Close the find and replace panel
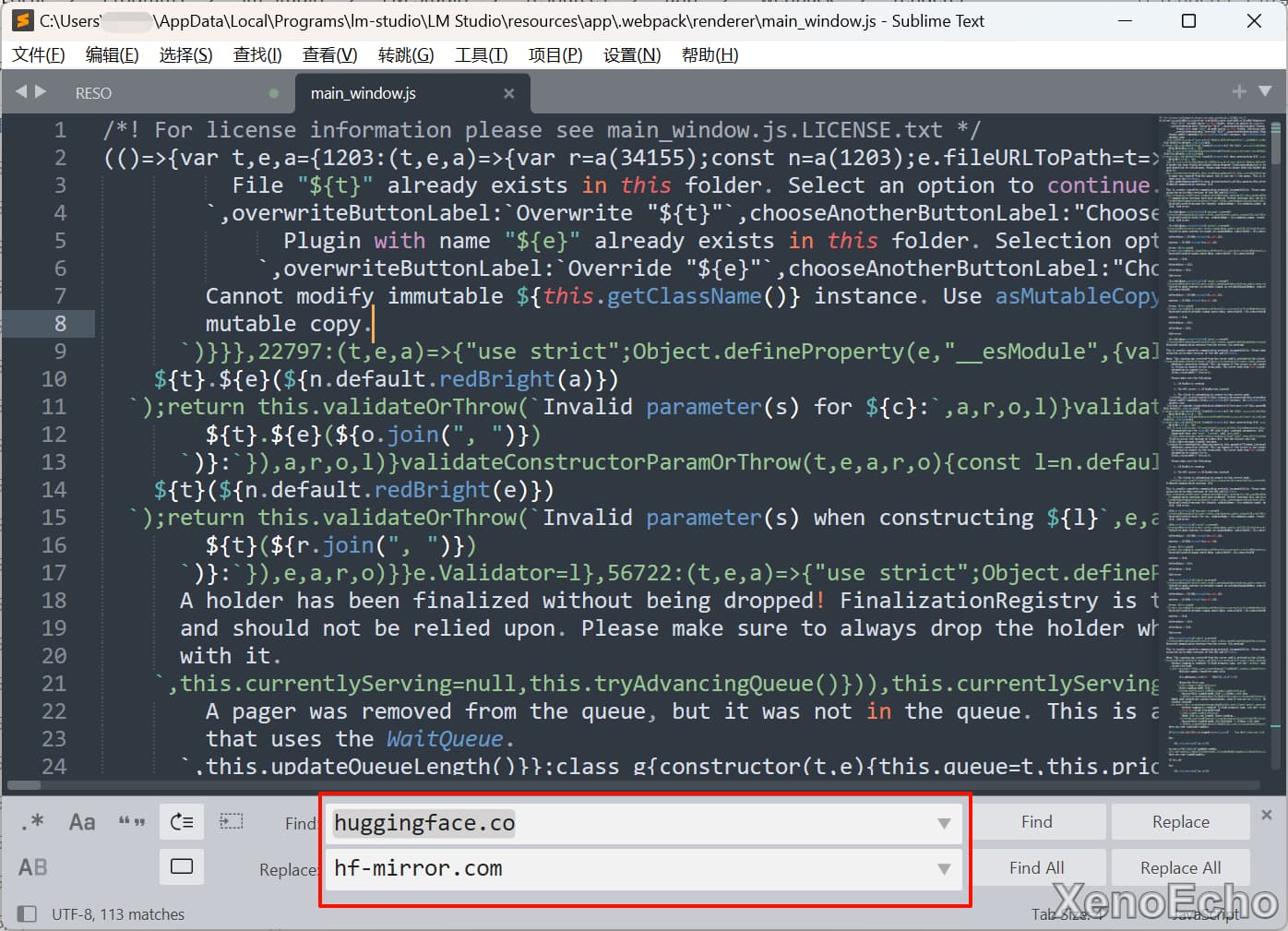1288x931 pixels. click(x=1267, y=815)
